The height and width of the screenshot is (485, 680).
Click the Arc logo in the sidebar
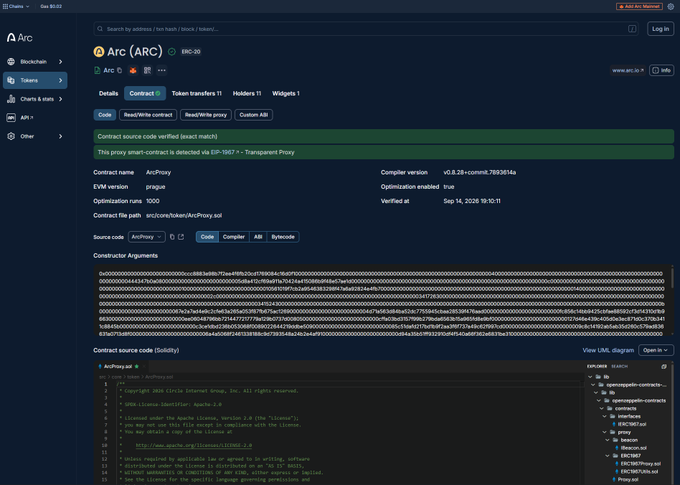[20, 38]
